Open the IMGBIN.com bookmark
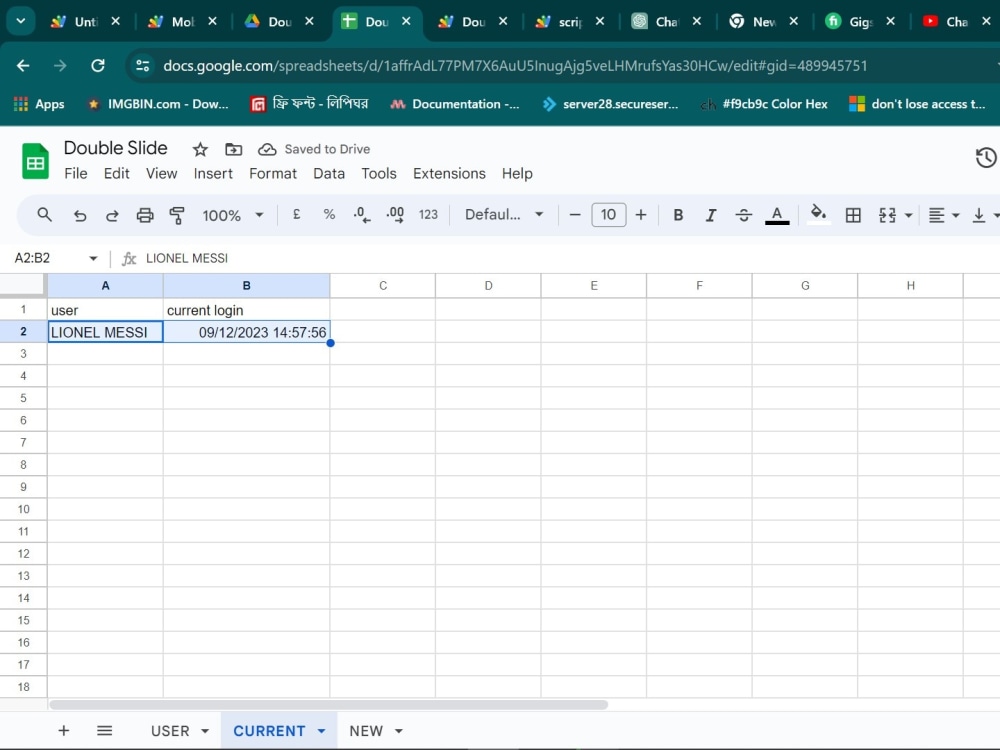The height and width of the screenshot is (750, 1000). tap(158, 104)
